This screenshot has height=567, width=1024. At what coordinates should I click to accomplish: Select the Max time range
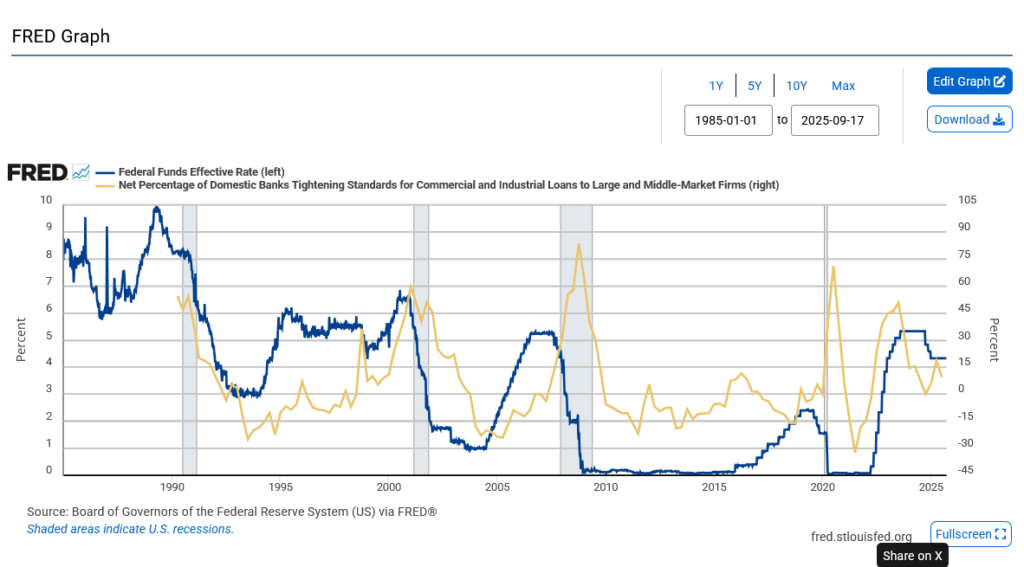click(x=843, y=86)
